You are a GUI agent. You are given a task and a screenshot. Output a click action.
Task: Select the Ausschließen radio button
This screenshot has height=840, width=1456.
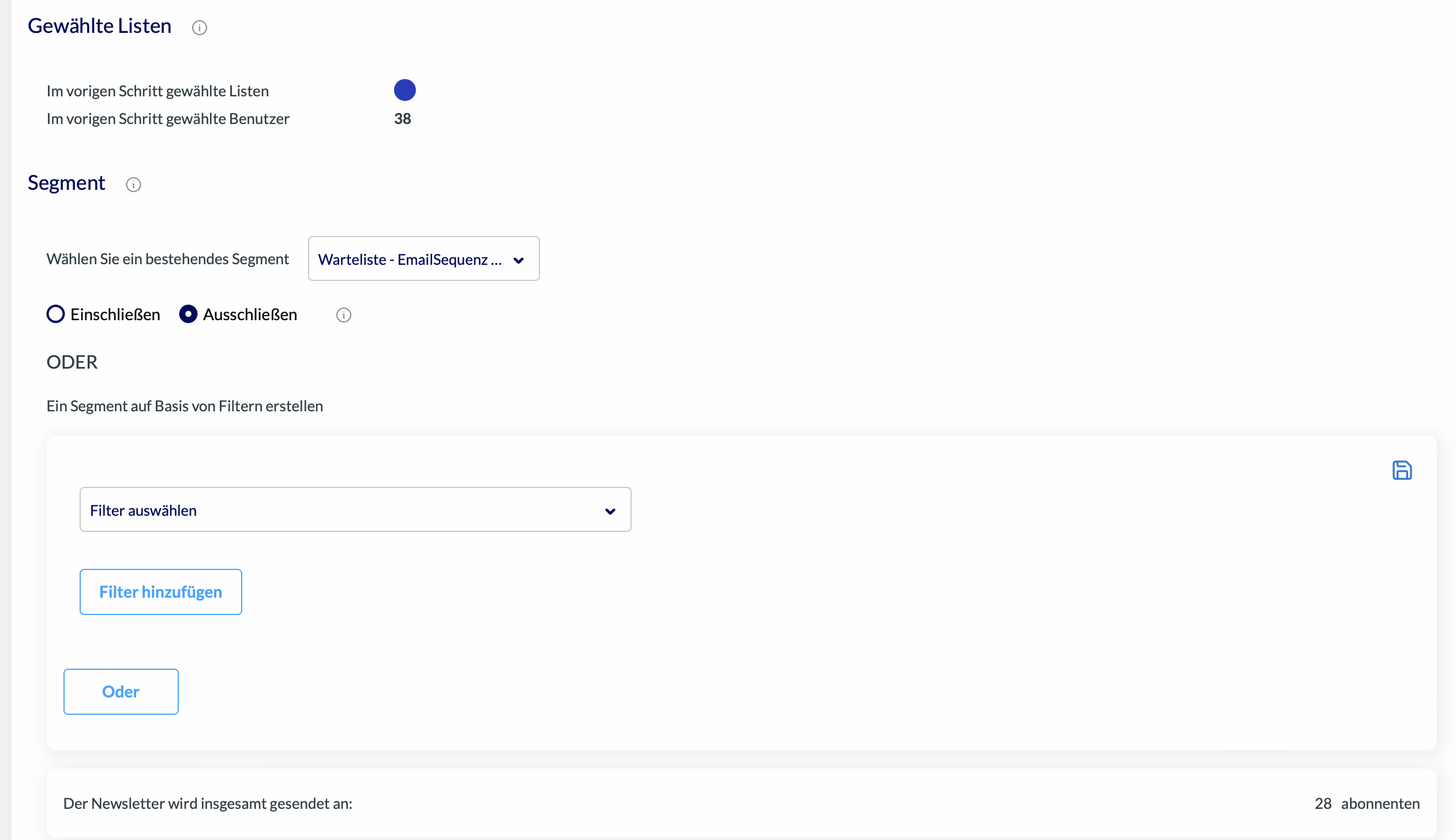(x=188, y=314)
